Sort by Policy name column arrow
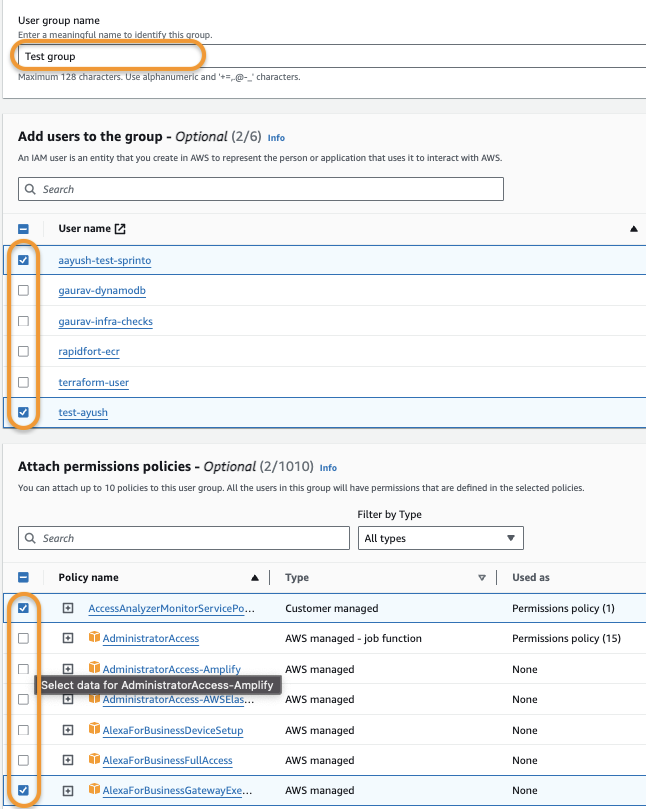This screenshot has width=646, height=809. [254, 578]
